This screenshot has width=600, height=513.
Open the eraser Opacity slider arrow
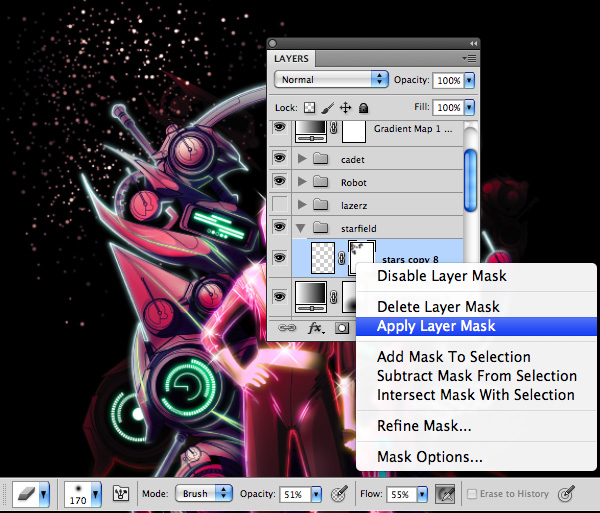pos(316,495)
